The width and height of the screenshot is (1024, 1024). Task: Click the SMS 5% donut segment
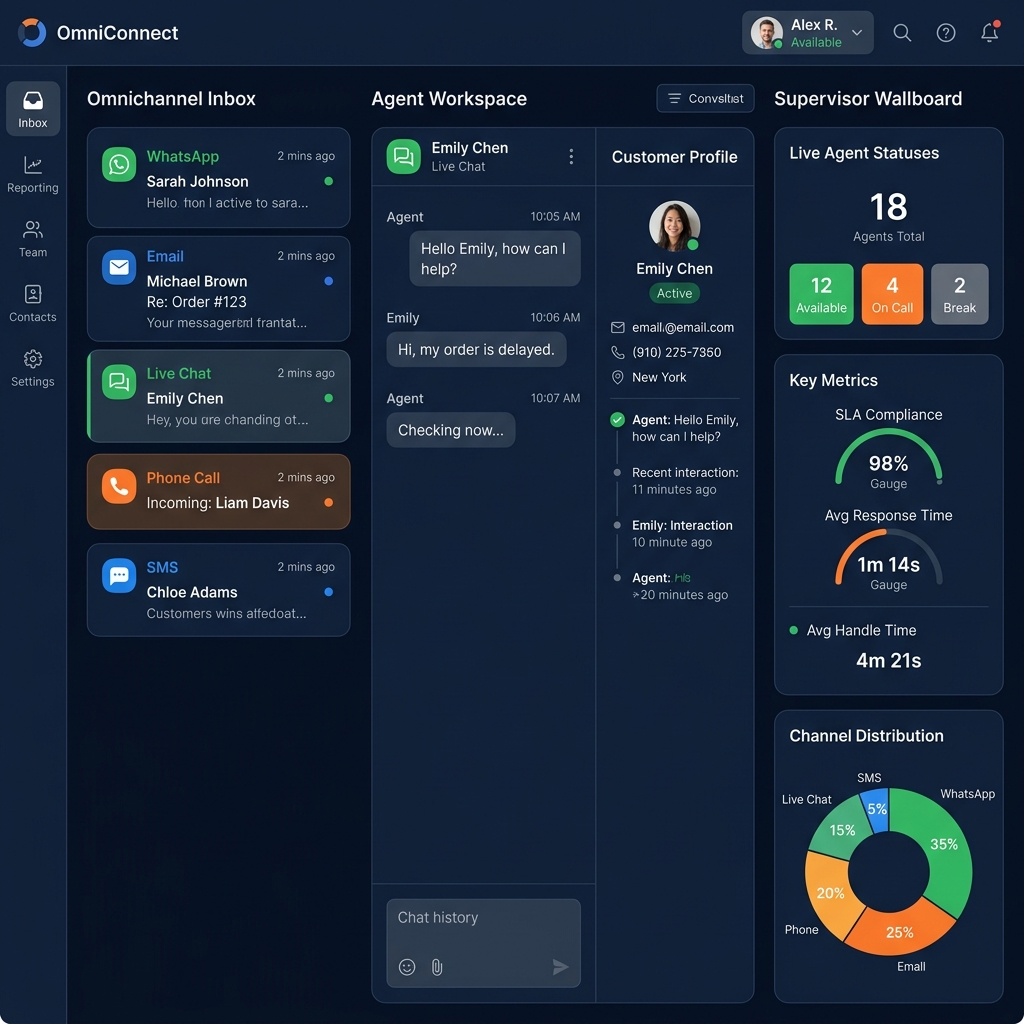pos(876,810)
